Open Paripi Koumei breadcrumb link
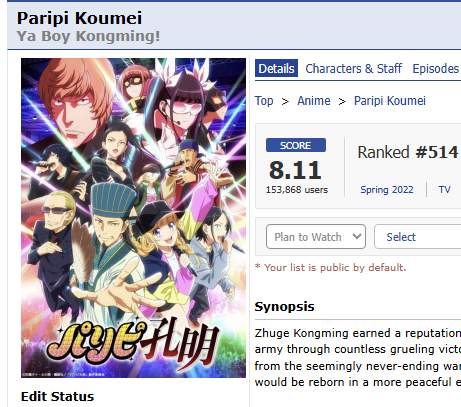The width and height of the screenshot is (461, 407). [x=390, y=101]
